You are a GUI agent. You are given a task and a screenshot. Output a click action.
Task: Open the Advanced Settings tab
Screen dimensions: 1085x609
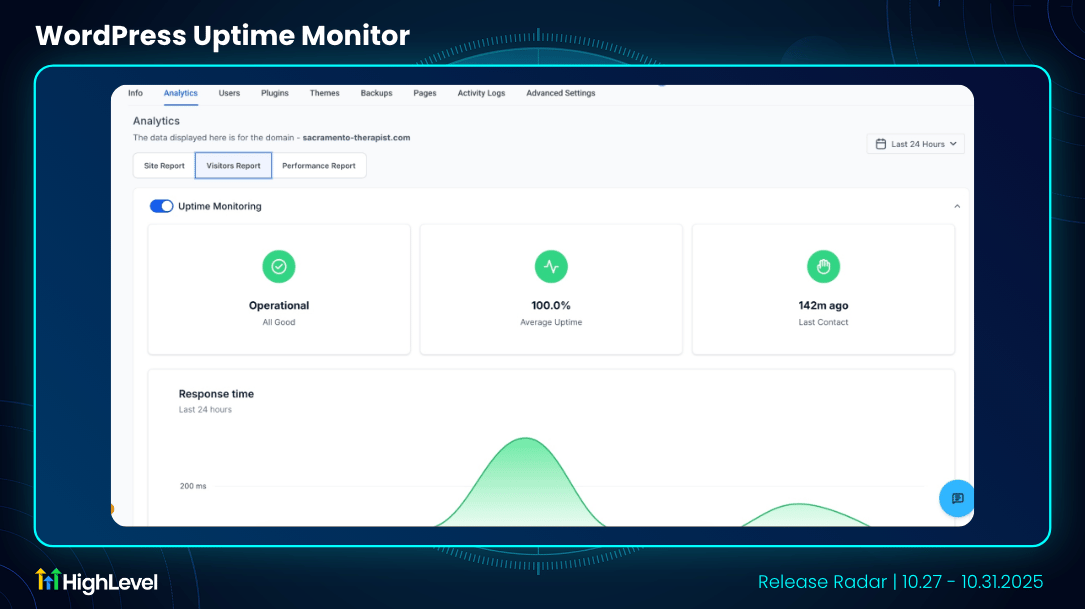pyautogui.click(x=560, y=93)
